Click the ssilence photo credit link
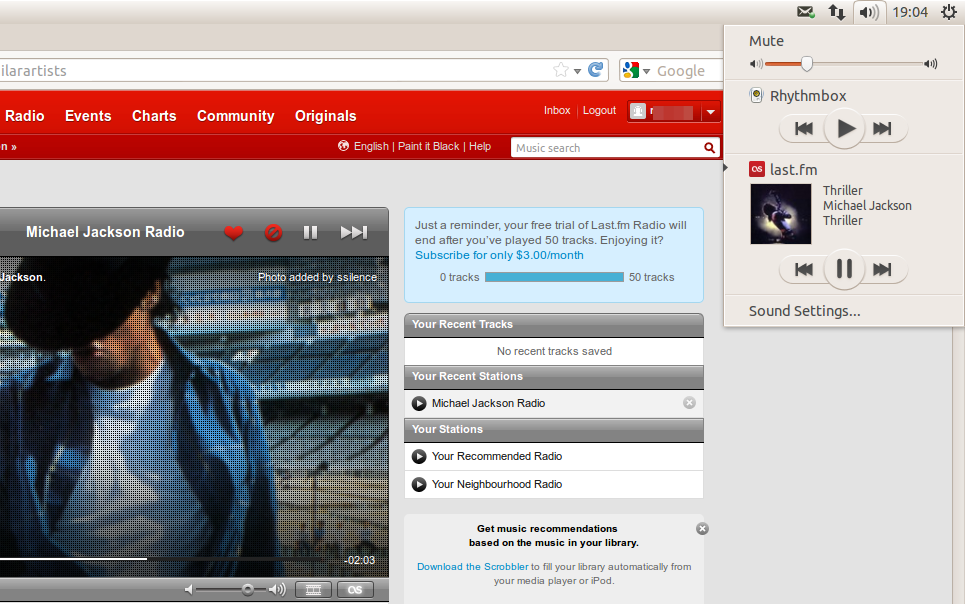Viewport: 965px width, 604px height. (357, 277)
